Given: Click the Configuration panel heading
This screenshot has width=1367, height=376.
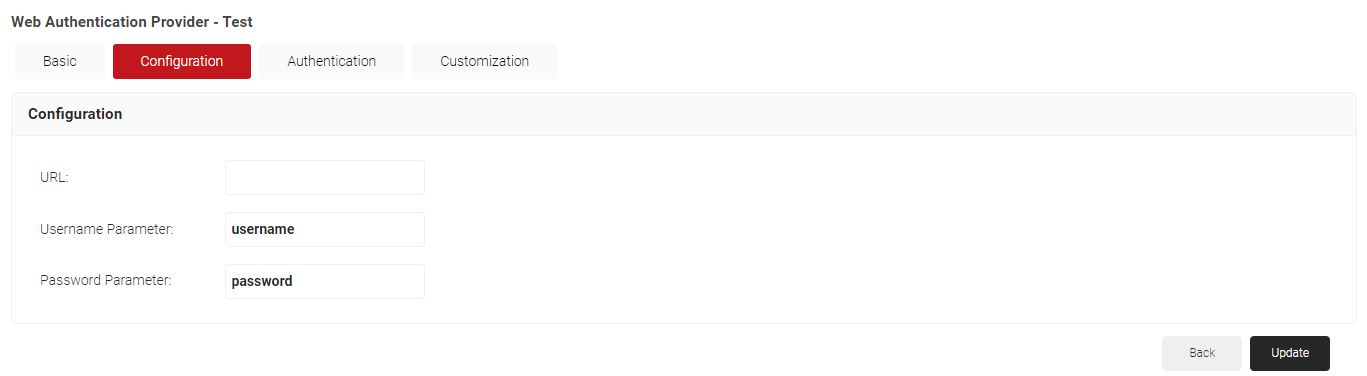Looking at the screenshot, I should (x=75, y=114).
